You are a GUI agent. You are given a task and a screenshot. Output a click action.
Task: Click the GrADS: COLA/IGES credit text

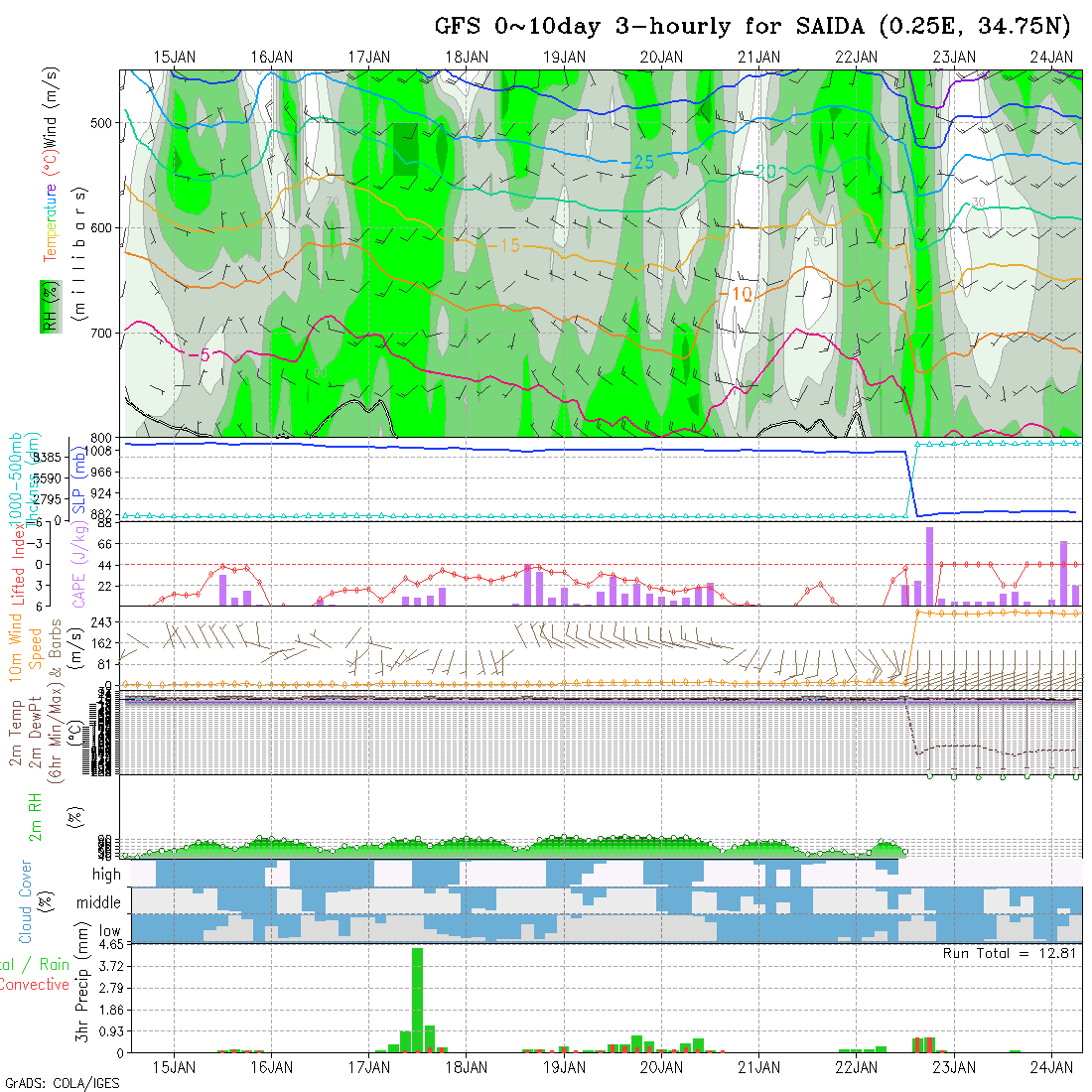coord(62,1083)
